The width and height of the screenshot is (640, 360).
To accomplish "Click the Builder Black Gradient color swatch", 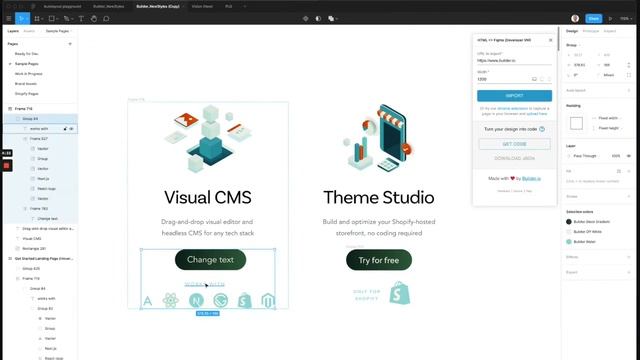I will pyautogui.click(x=569, y=222).
